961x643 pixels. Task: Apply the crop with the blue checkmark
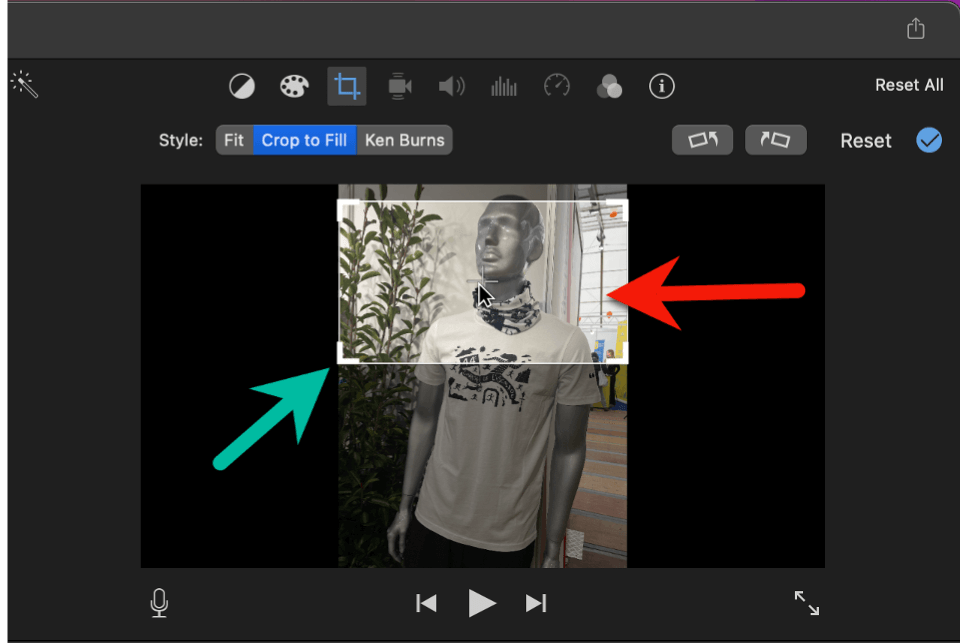(x=928, y=140)
